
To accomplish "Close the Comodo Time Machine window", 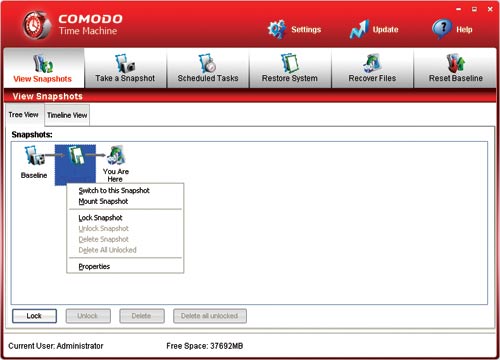I will tap(490, 9).
